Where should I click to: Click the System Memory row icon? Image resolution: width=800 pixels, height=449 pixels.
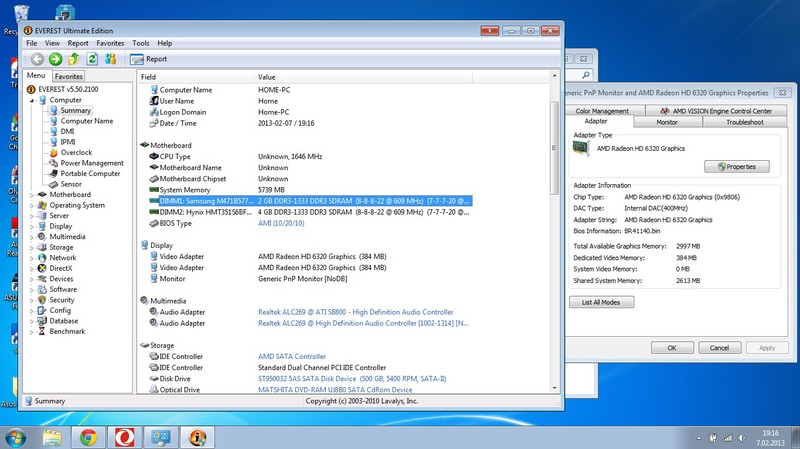click(x=154, y=190)
